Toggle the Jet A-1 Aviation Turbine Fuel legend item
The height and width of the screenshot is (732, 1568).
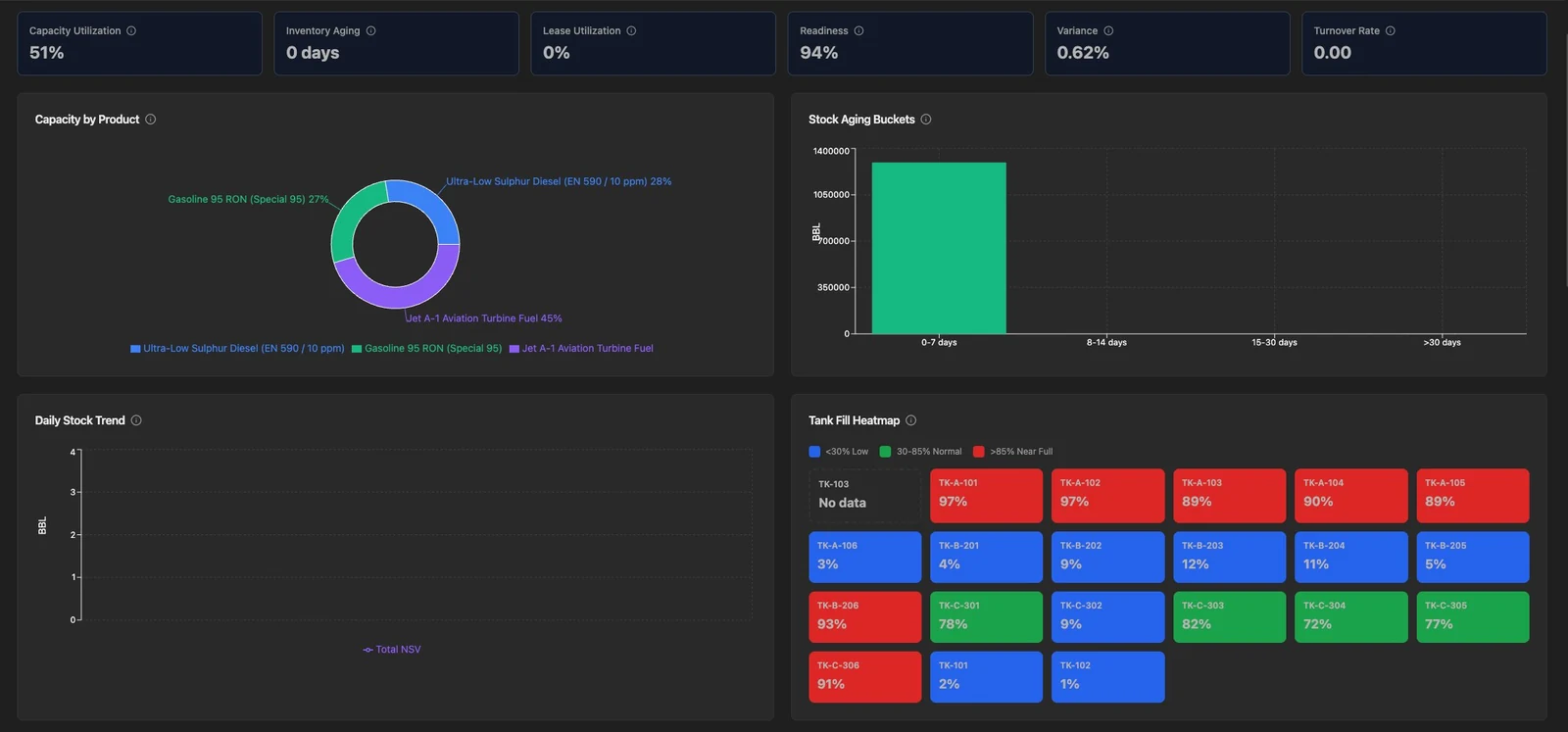[581, 349]
